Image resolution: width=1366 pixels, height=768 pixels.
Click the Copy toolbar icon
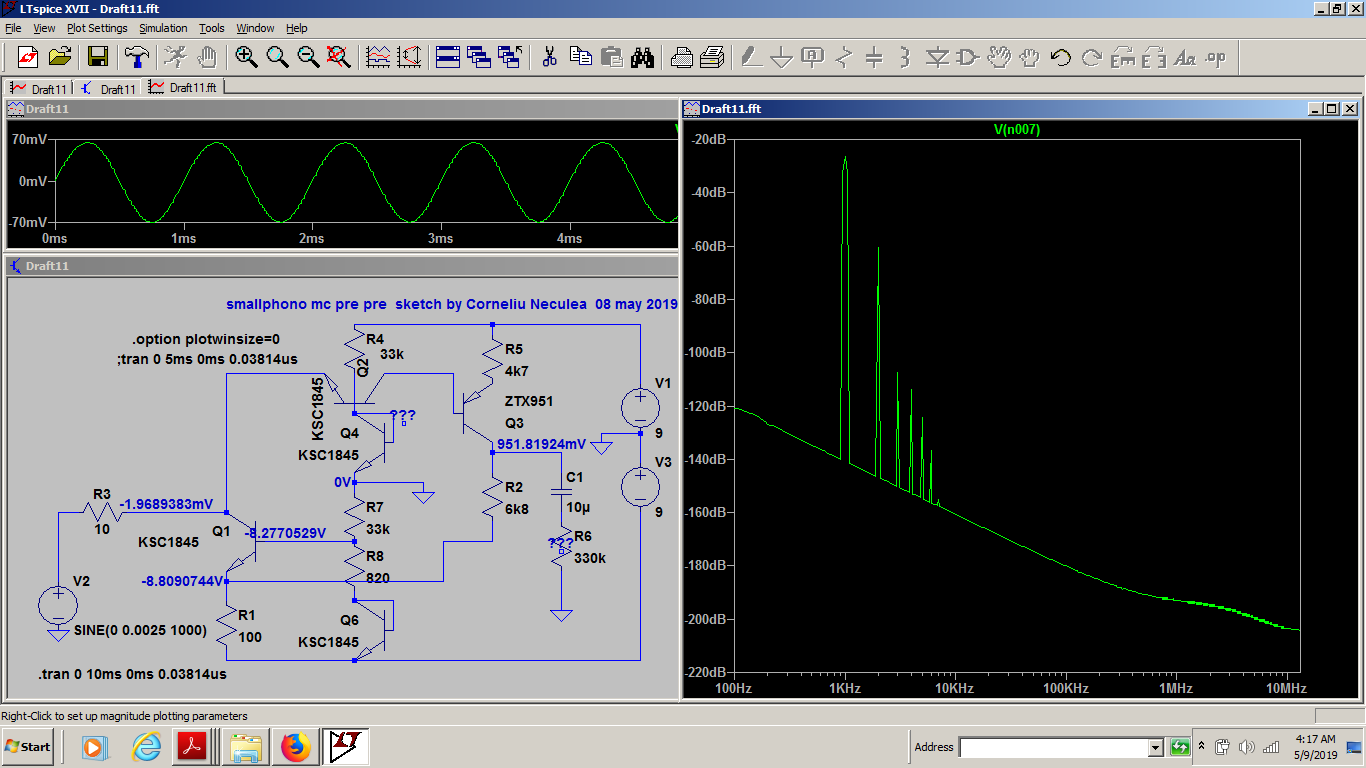[580, 57]
